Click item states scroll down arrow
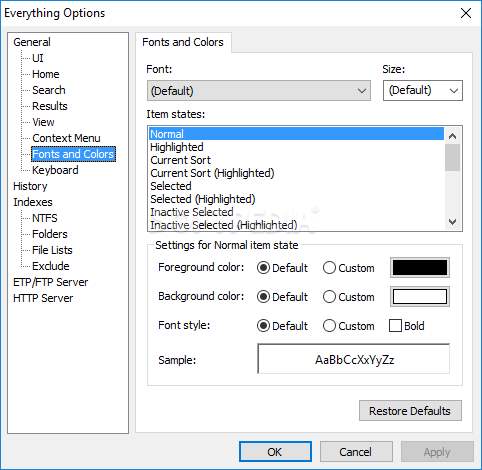 point(453,222)
